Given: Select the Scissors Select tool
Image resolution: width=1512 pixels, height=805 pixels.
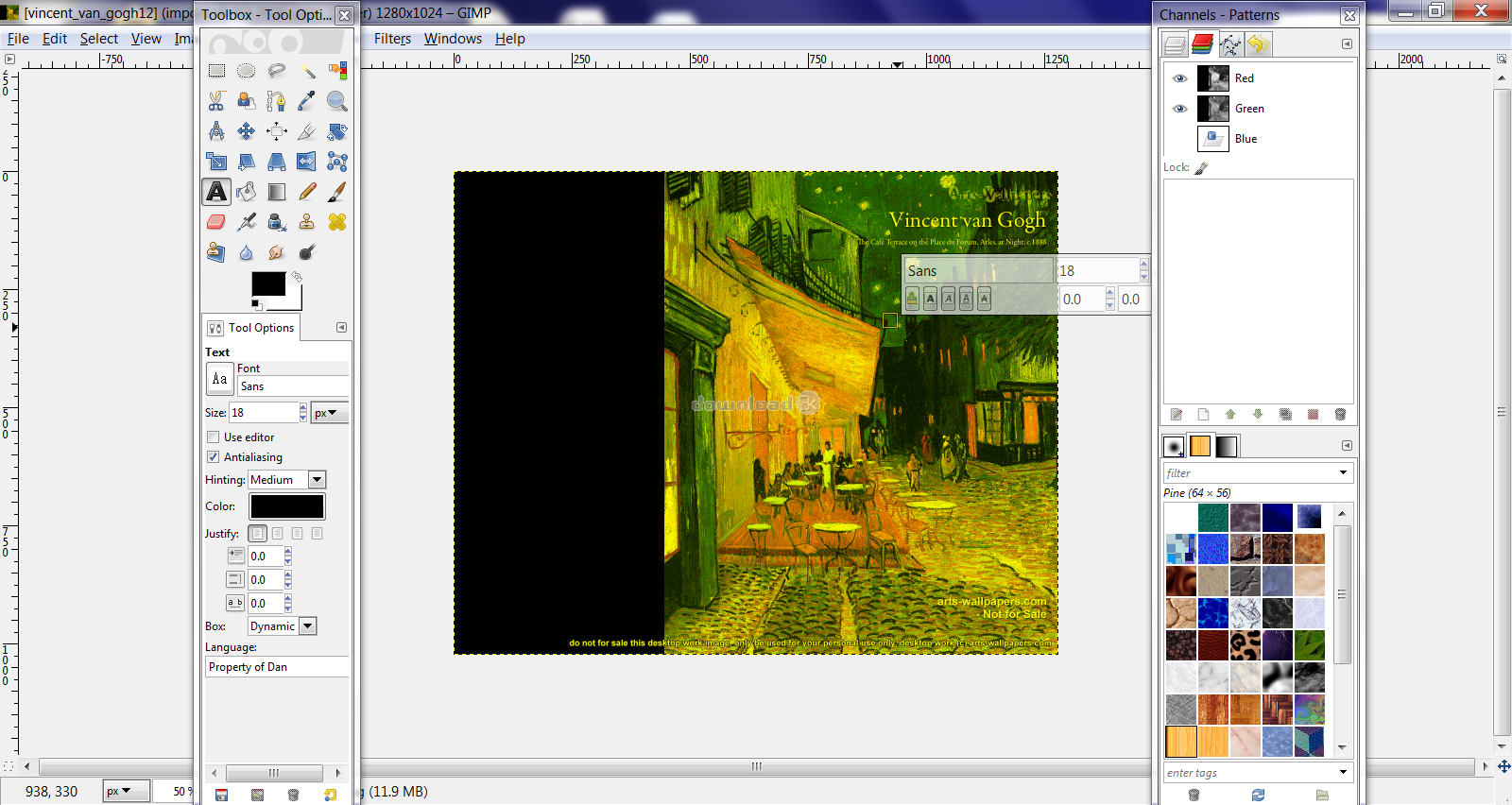Looking at the screenshot, I should (x=216, y=101).
